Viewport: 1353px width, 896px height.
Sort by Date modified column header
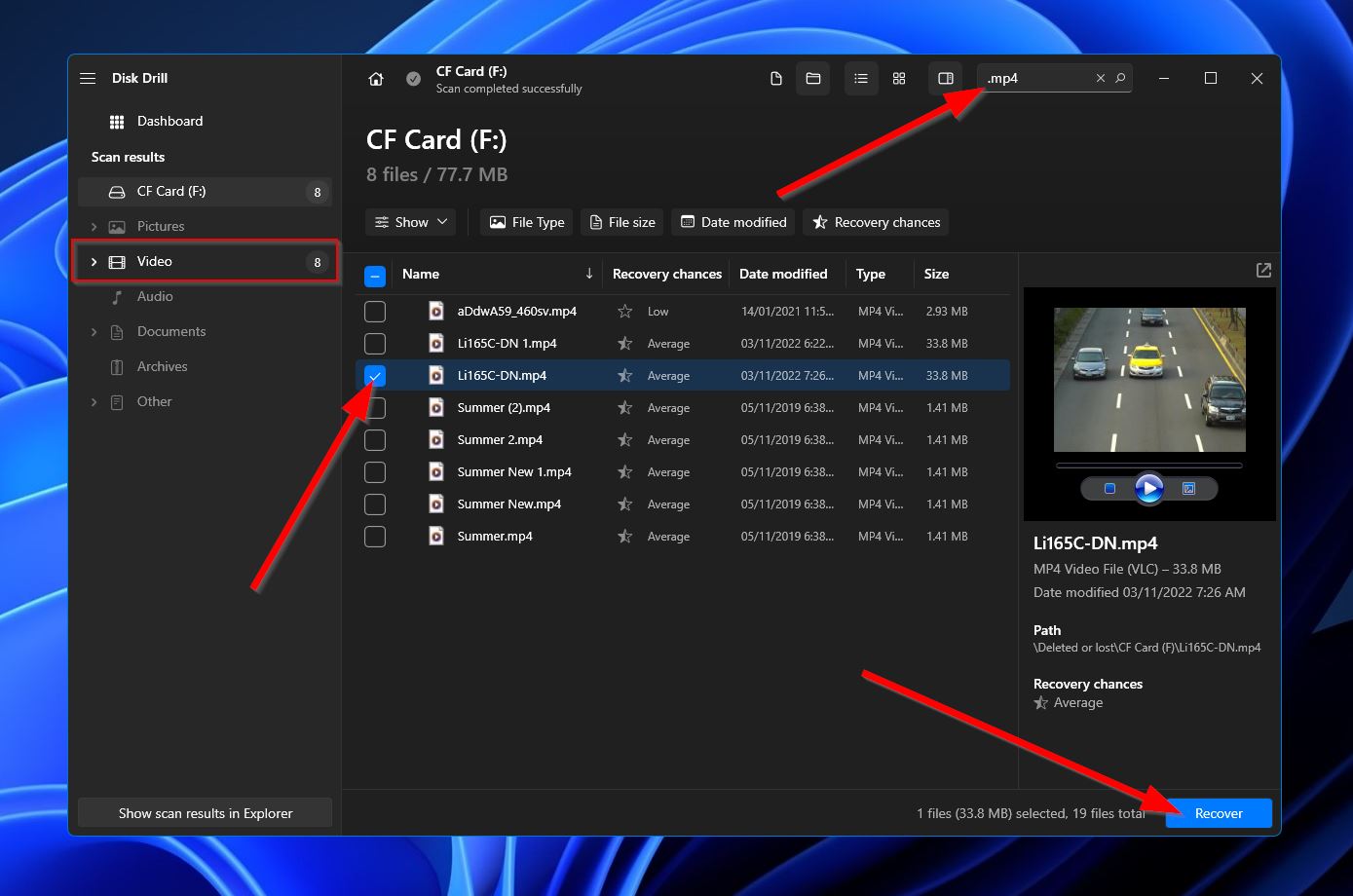tap(783, 275)
